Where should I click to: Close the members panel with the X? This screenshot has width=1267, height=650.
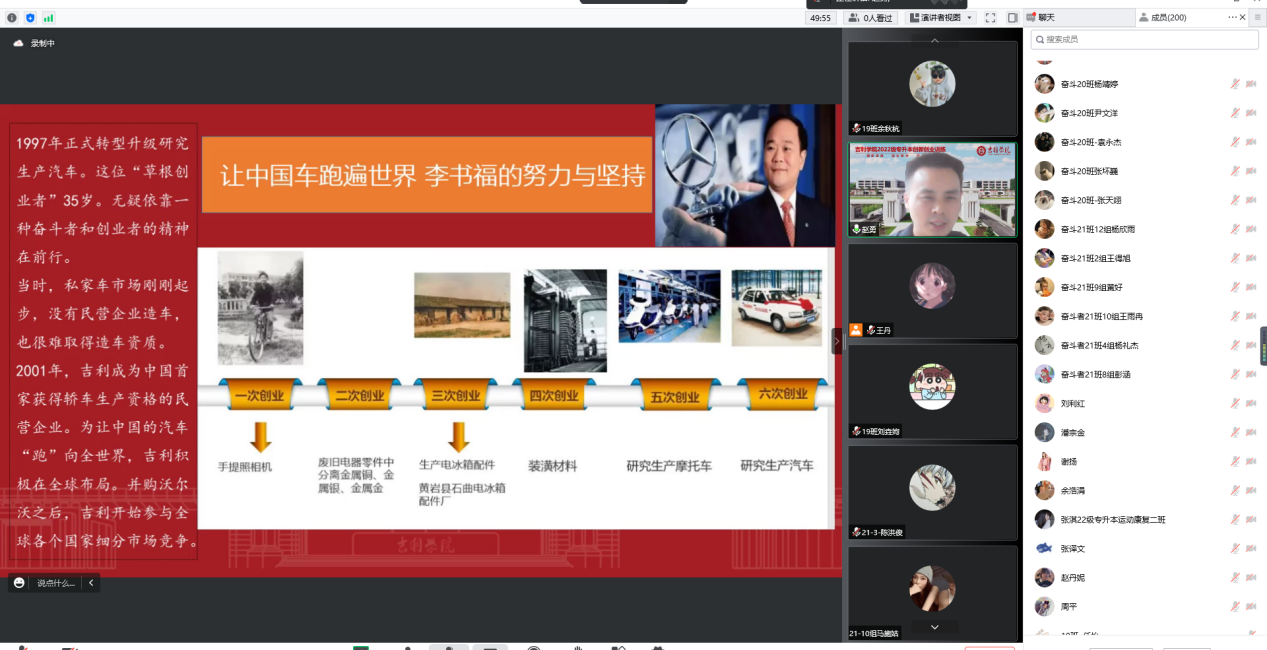pos(1244,18)
